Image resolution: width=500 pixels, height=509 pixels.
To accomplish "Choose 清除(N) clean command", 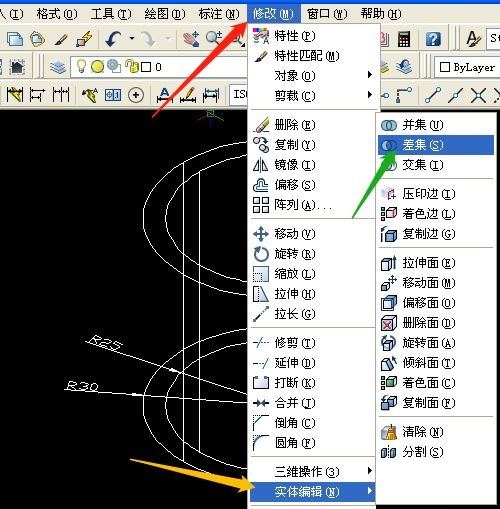I will coord(436,432).
